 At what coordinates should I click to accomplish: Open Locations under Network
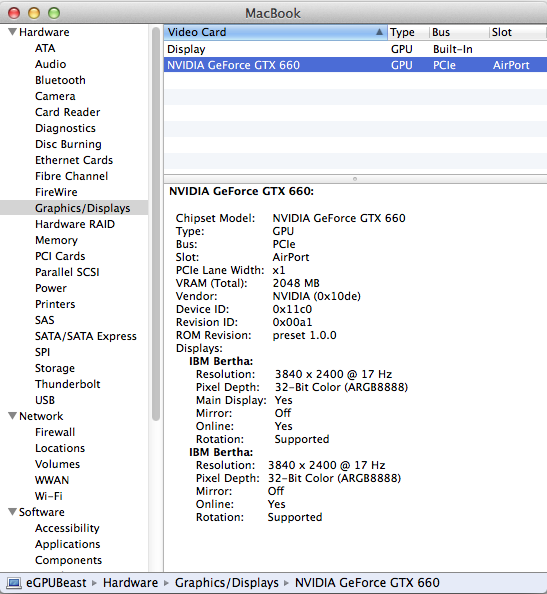60,448
